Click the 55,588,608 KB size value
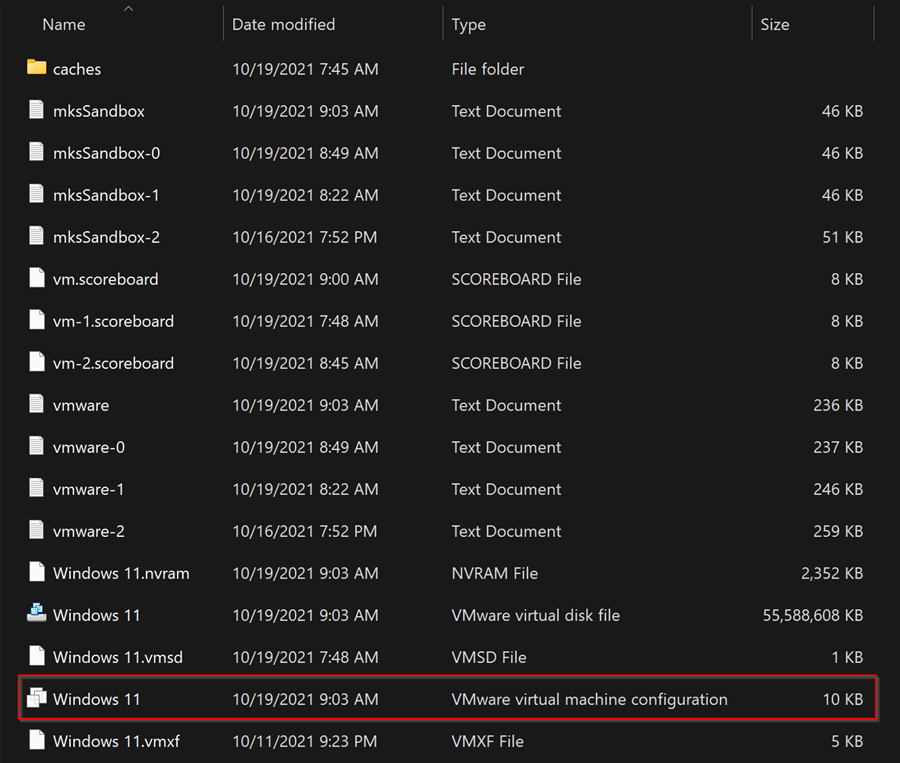 pyautogui.click(x=813, y=615)
